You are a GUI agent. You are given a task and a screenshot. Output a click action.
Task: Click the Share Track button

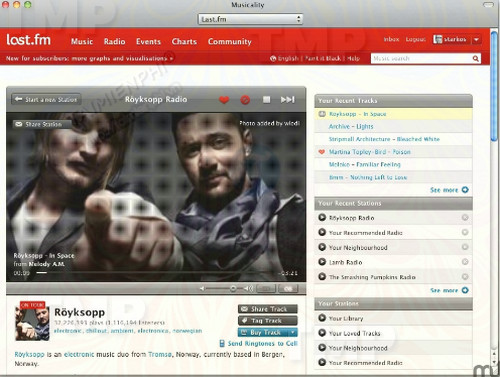pyautogui.click(x=268, y=309)
